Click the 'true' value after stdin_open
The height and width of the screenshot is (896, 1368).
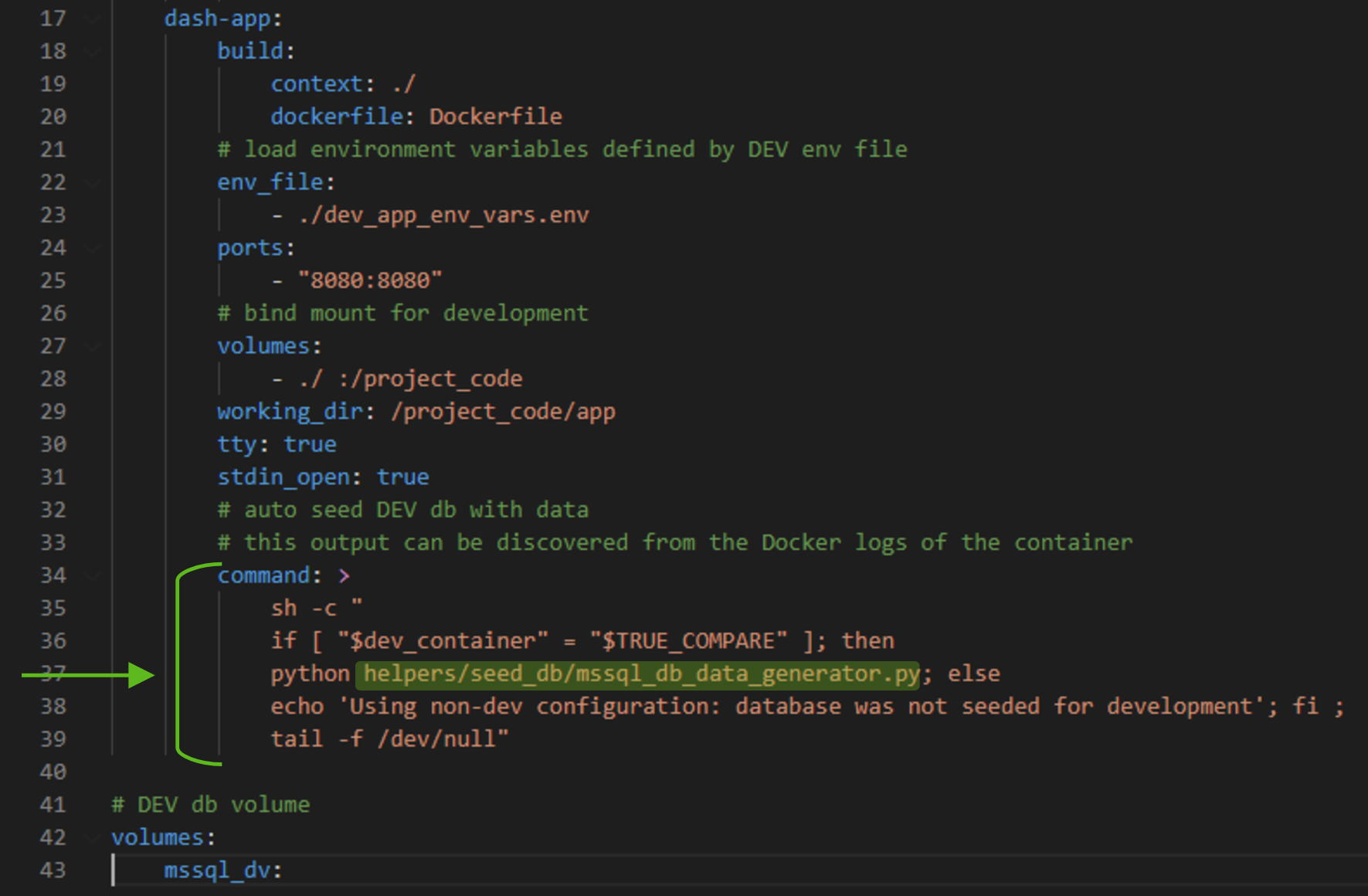pos(403,477)
